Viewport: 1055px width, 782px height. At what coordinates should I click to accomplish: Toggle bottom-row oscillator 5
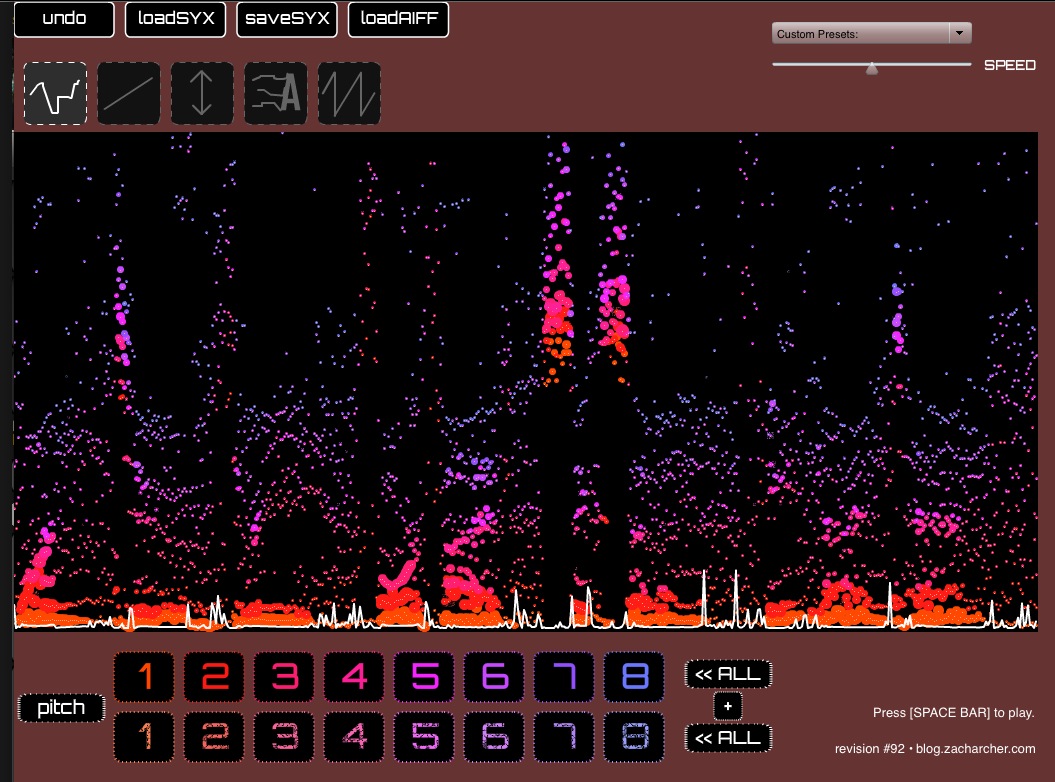[x=424, y=737]
